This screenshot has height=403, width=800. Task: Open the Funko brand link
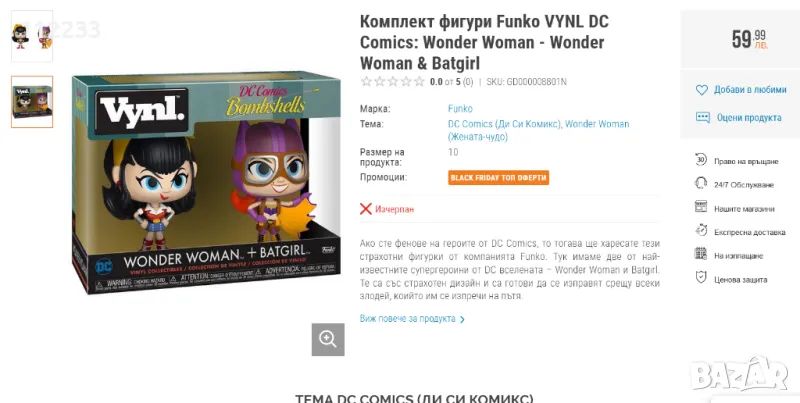460,109
